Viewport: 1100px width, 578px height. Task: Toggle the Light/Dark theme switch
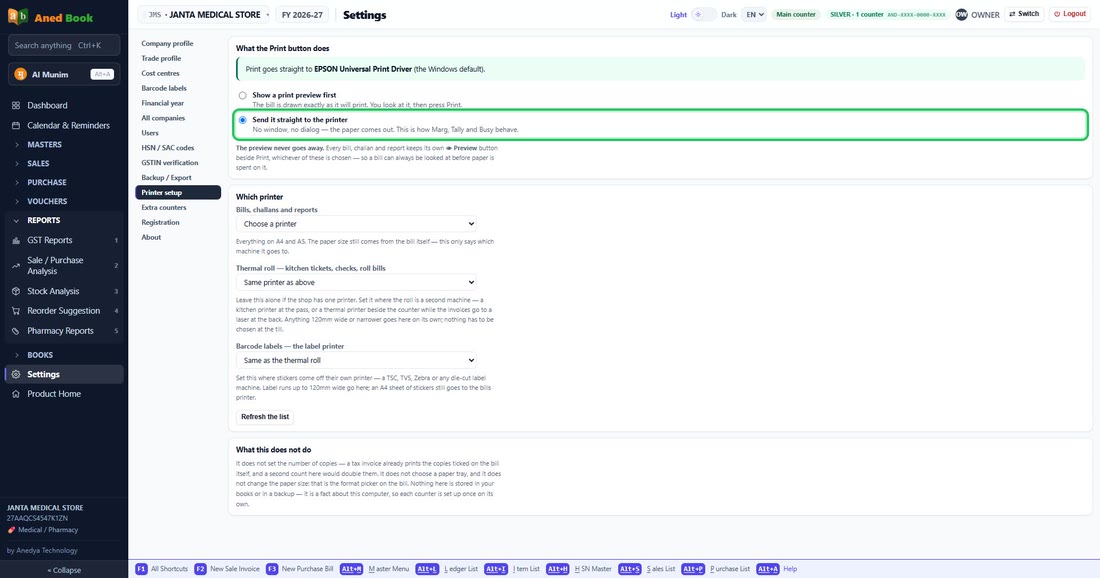point(704,14)
